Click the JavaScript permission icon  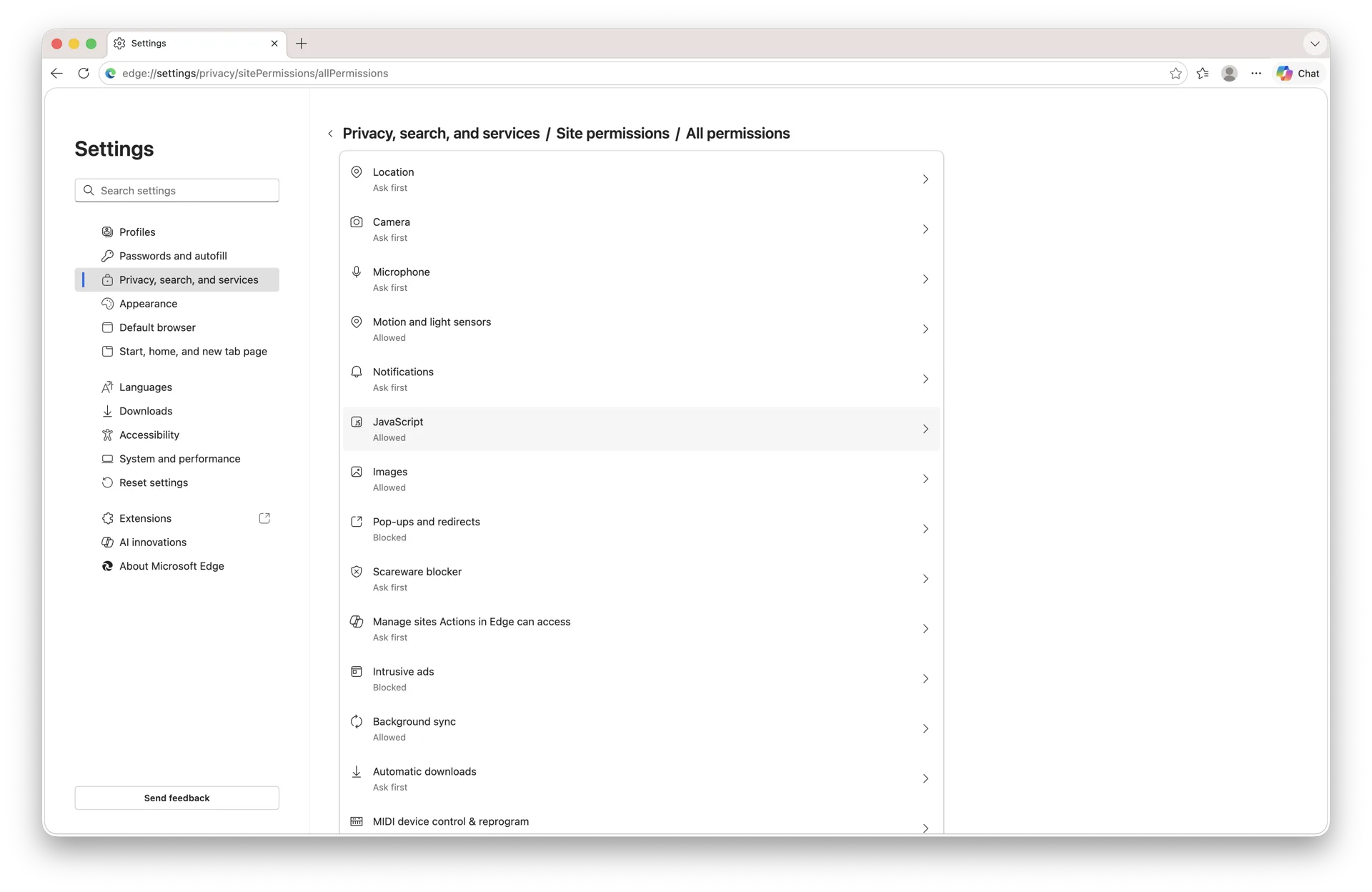click(356, 422)
